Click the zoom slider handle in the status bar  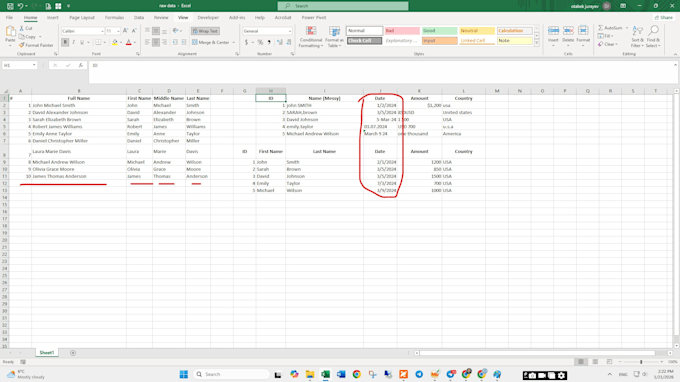click(x=641, y=362)
